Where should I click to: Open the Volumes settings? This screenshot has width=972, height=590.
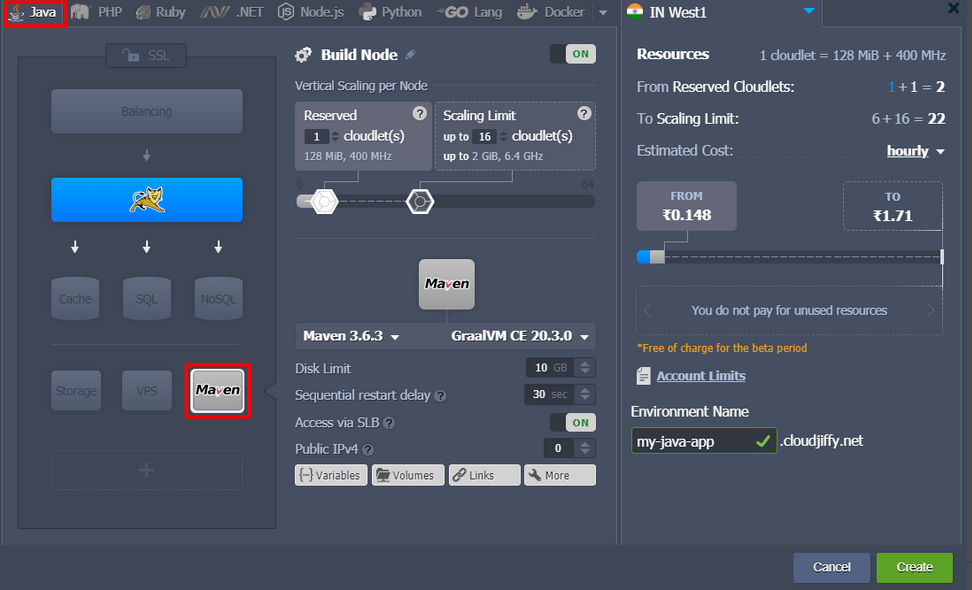pyautogui.click(x=408, y=475)
